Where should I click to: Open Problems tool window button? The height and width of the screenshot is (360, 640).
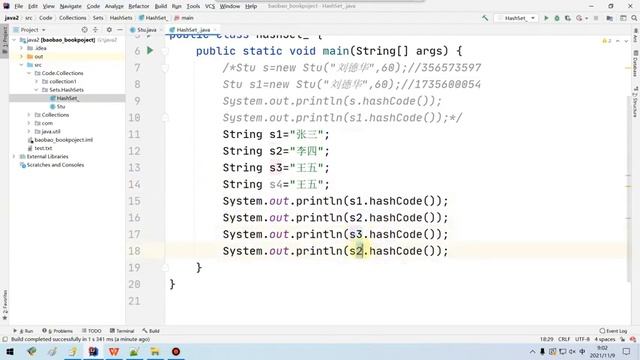pyautogui.click(x=58, y=331)
